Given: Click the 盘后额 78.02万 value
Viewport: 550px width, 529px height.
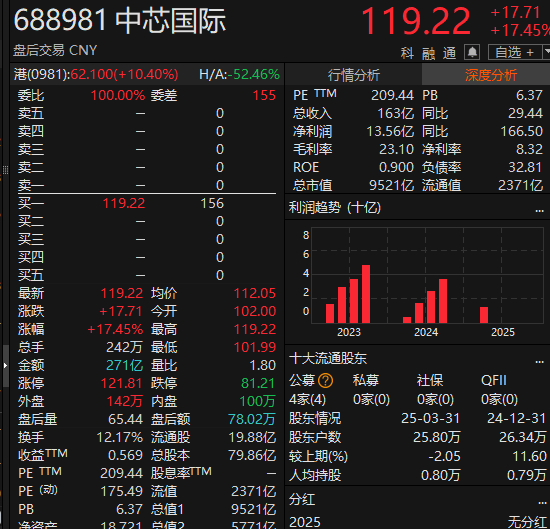Looking at the screenshot, I should point(252,419).
